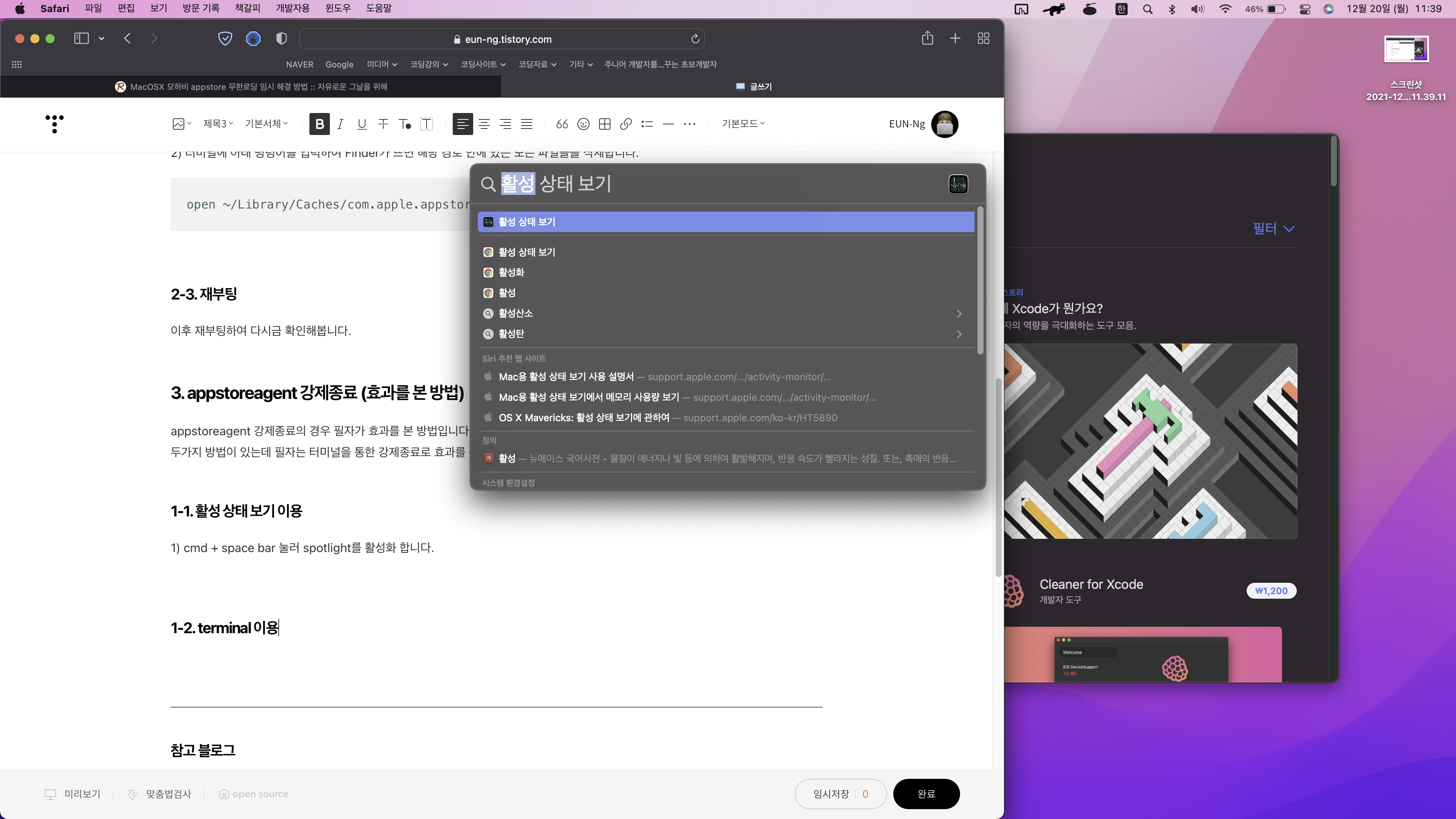Insert a table using the grid icon
1456x819 pixels.
[605, 124]
